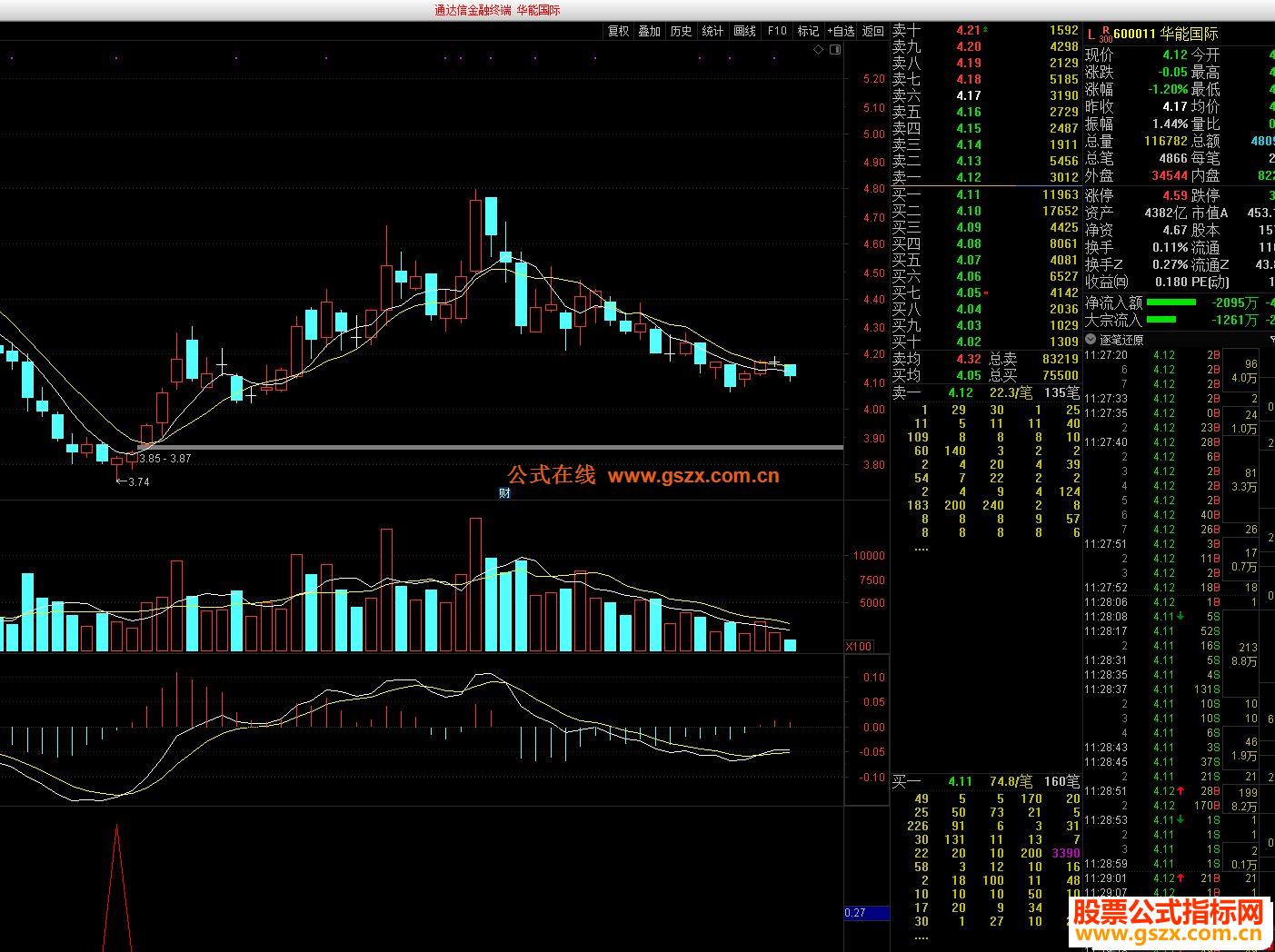
Task: Open F10 company info
Action: pyautogui.click(x=777, y=31)
